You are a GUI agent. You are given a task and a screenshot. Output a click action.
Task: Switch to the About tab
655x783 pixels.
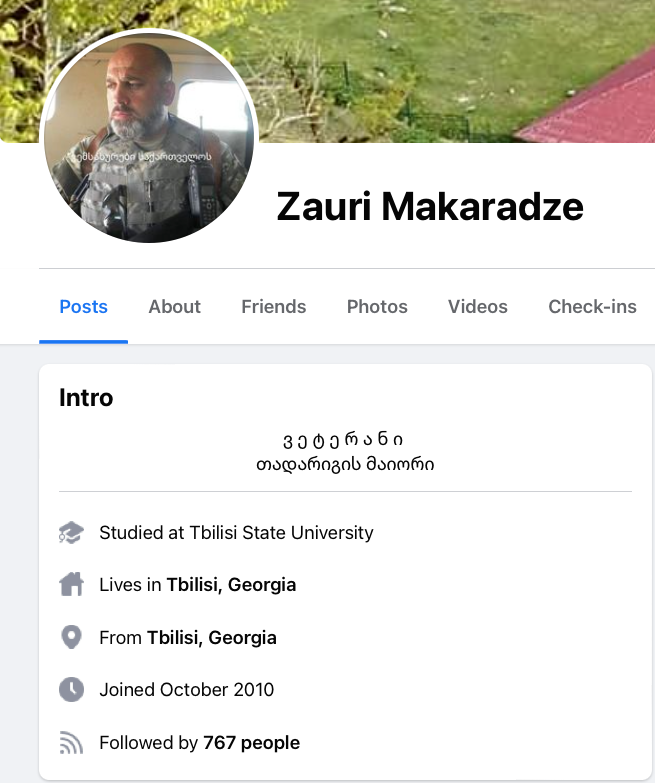click(x=174, y=307)
